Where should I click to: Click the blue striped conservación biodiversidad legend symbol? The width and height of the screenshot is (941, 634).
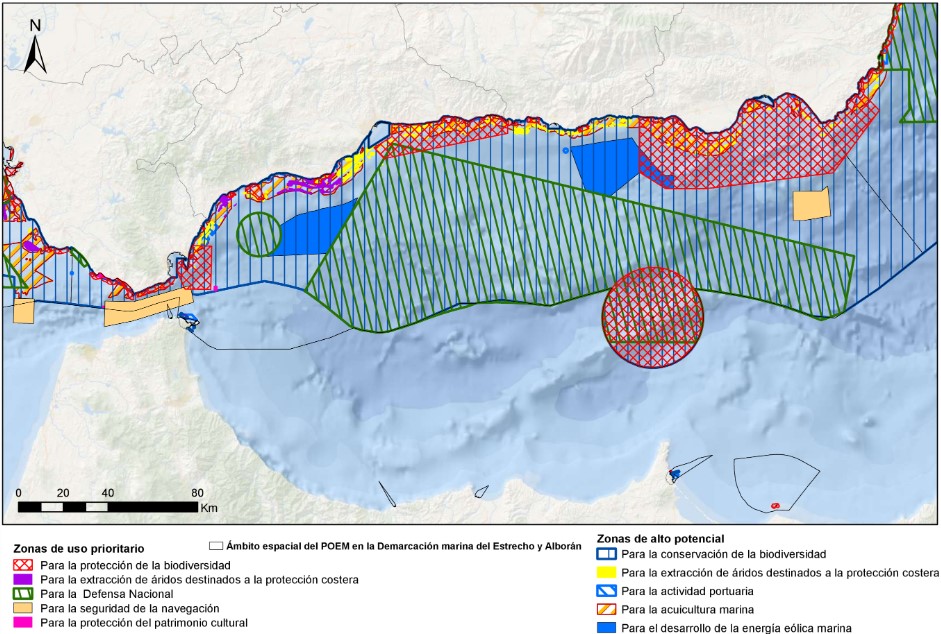coord(606,554)
